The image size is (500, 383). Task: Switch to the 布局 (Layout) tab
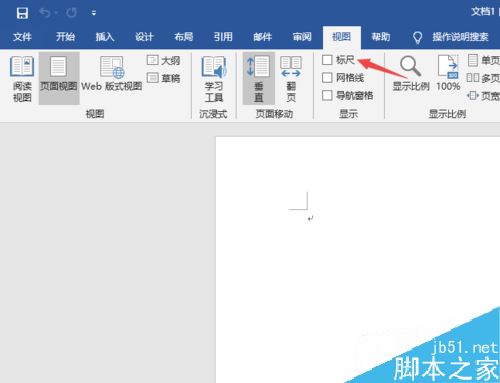(x=184, y=37)
